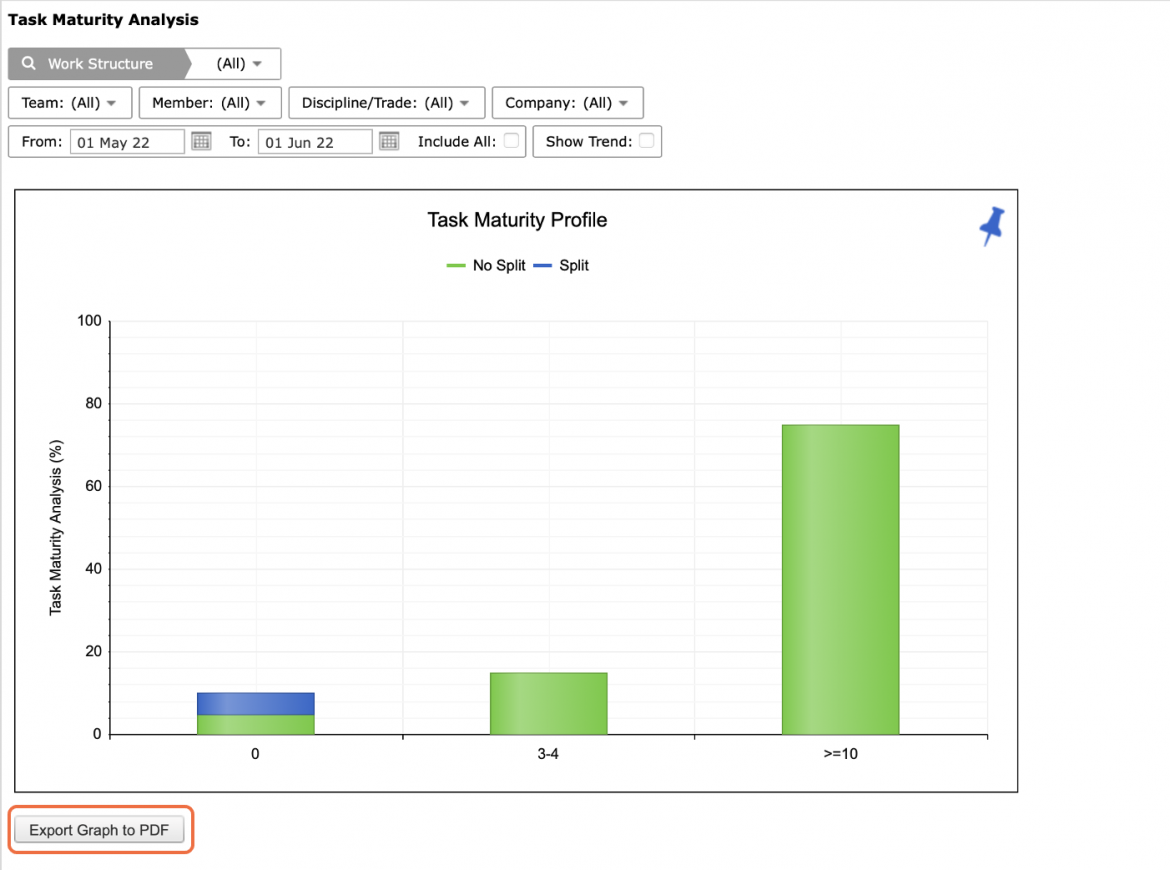Click the Task Maturity Profile chart title
The width and height of the screenshot is (1170, 870).
[517, 220]
